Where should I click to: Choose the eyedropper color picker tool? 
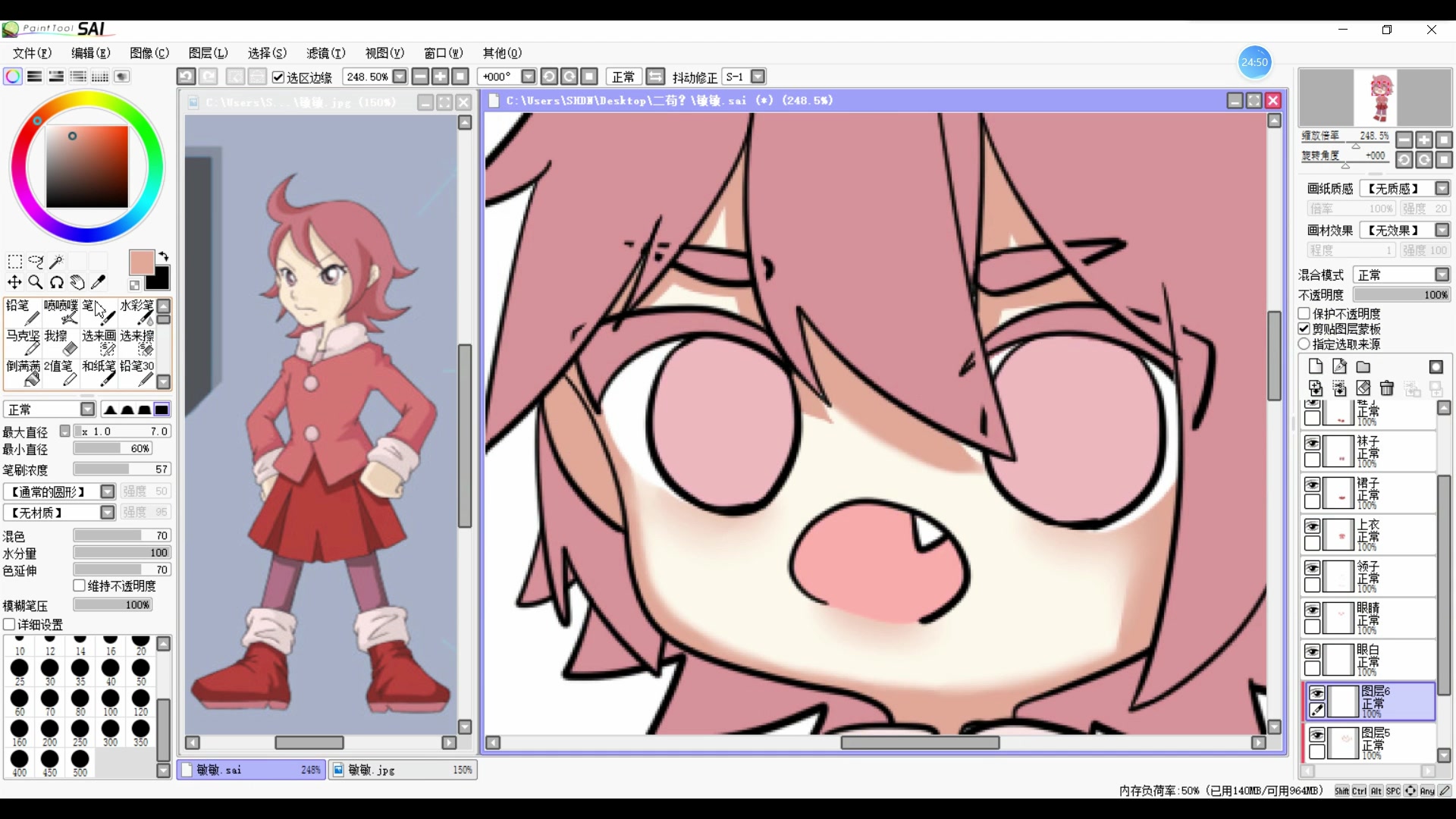99,282
